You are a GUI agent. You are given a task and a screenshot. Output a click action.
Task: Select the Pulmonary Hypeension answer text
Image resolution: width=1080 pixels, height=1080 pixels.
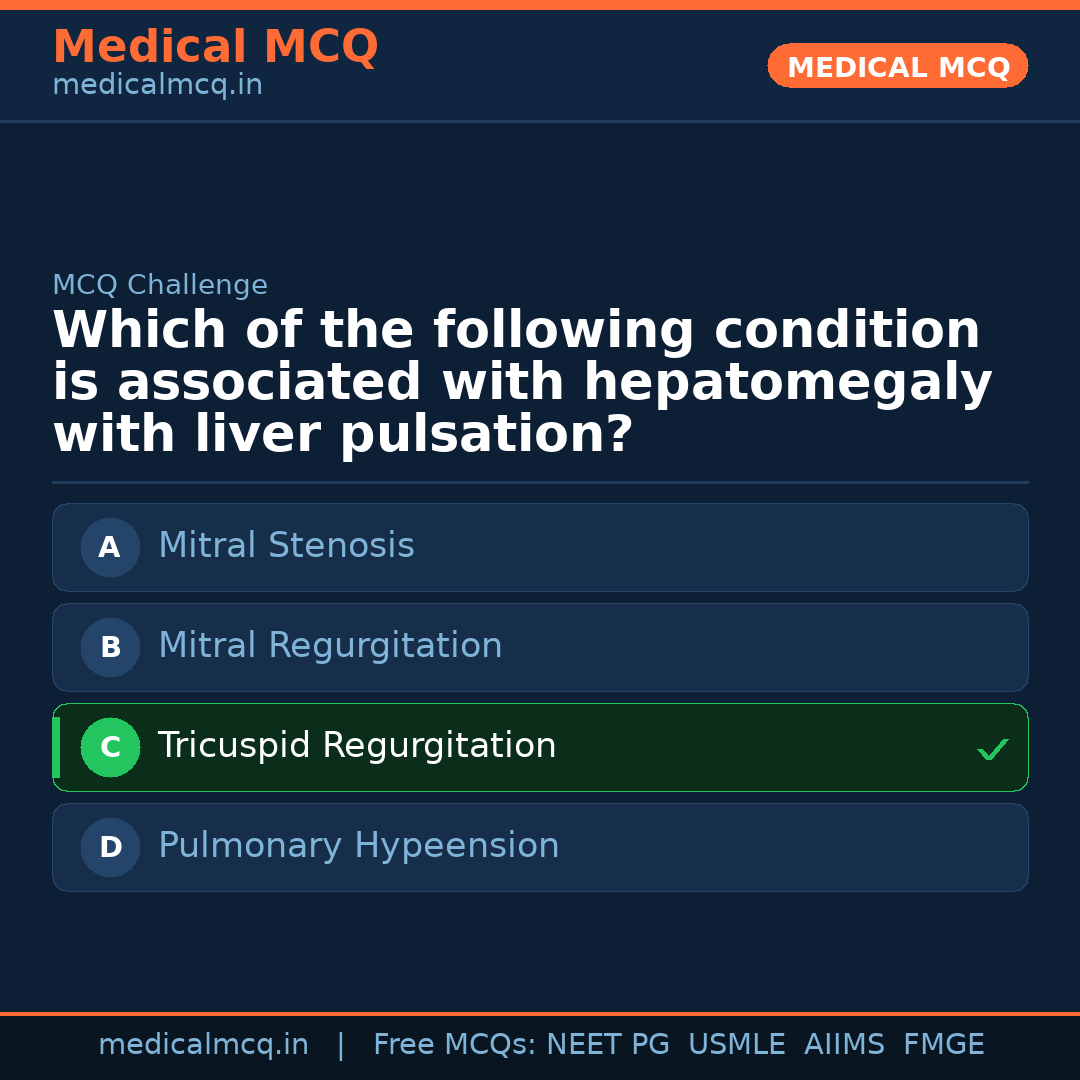point(358,846)
